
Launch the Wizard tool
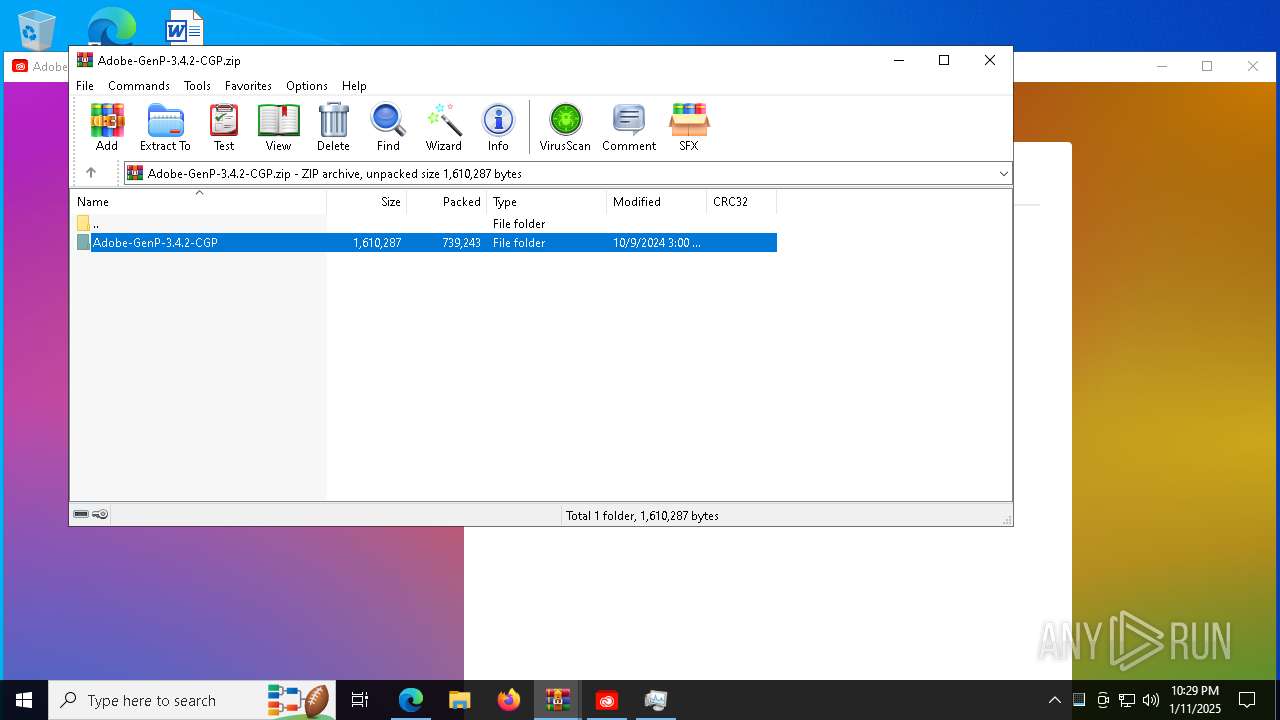444,127
